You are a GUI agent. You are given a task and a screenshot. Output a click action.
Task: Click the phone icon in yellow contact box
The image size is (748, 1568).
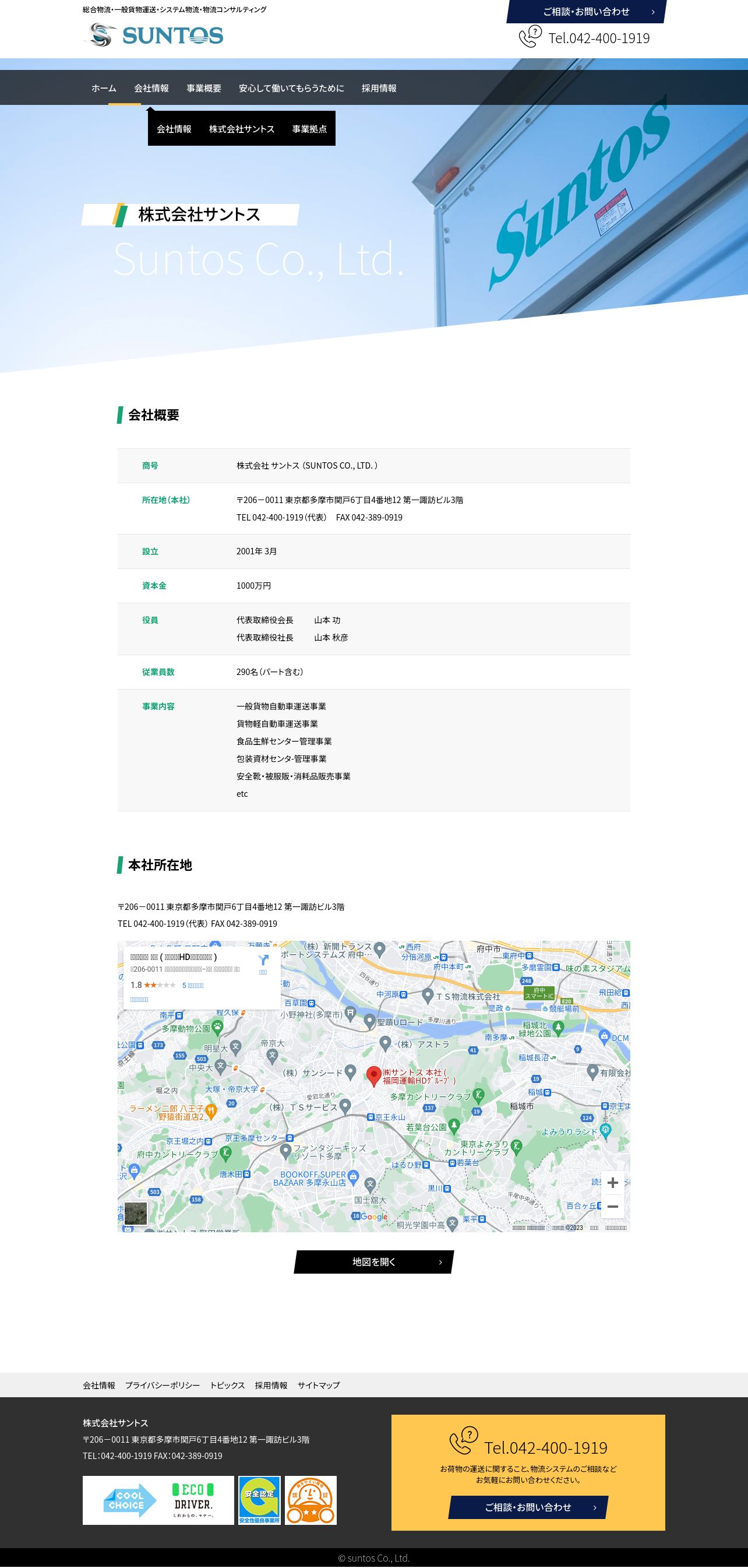point(464,1440)
